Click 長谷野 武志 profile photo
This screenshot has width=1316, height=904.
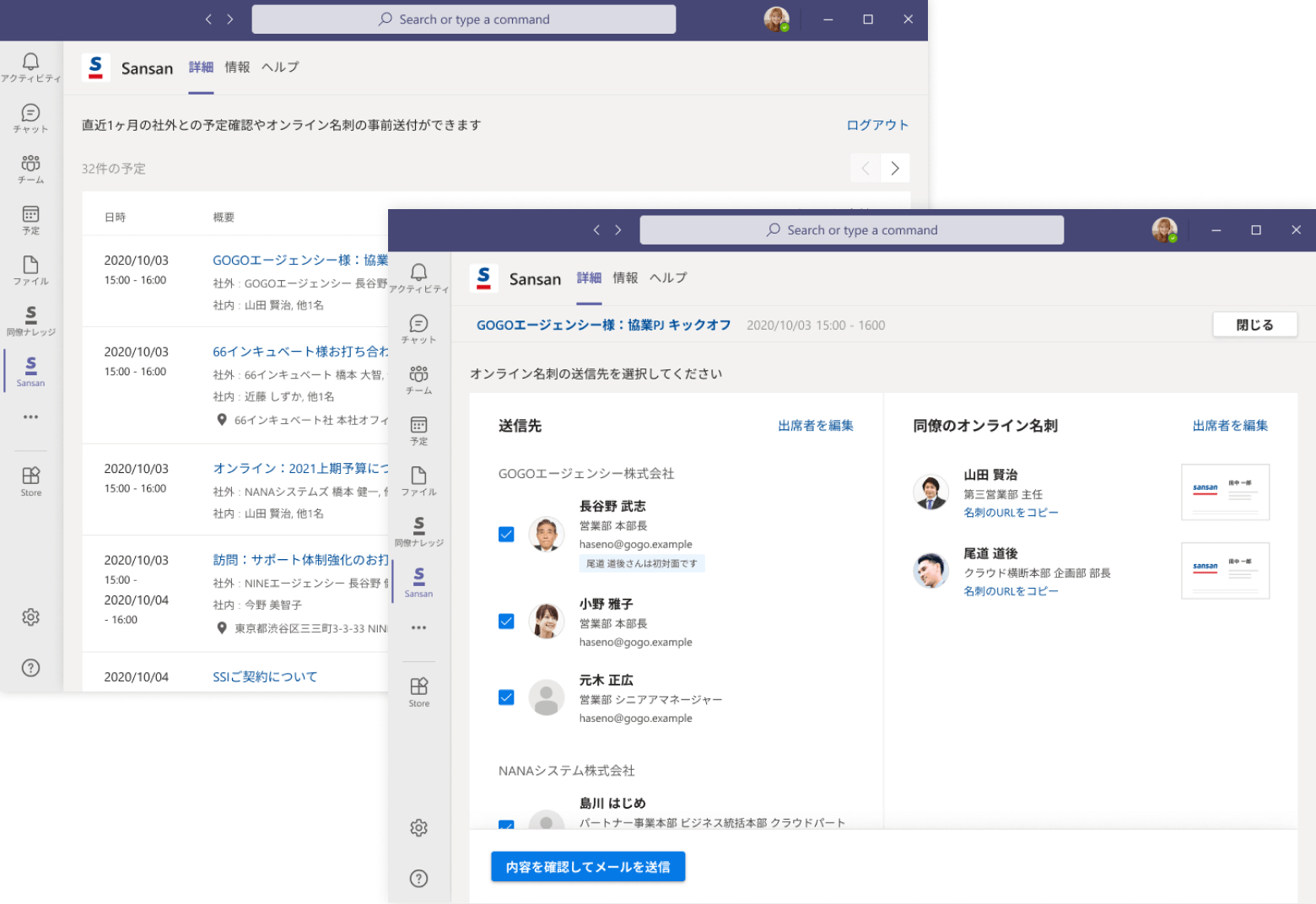546,534
